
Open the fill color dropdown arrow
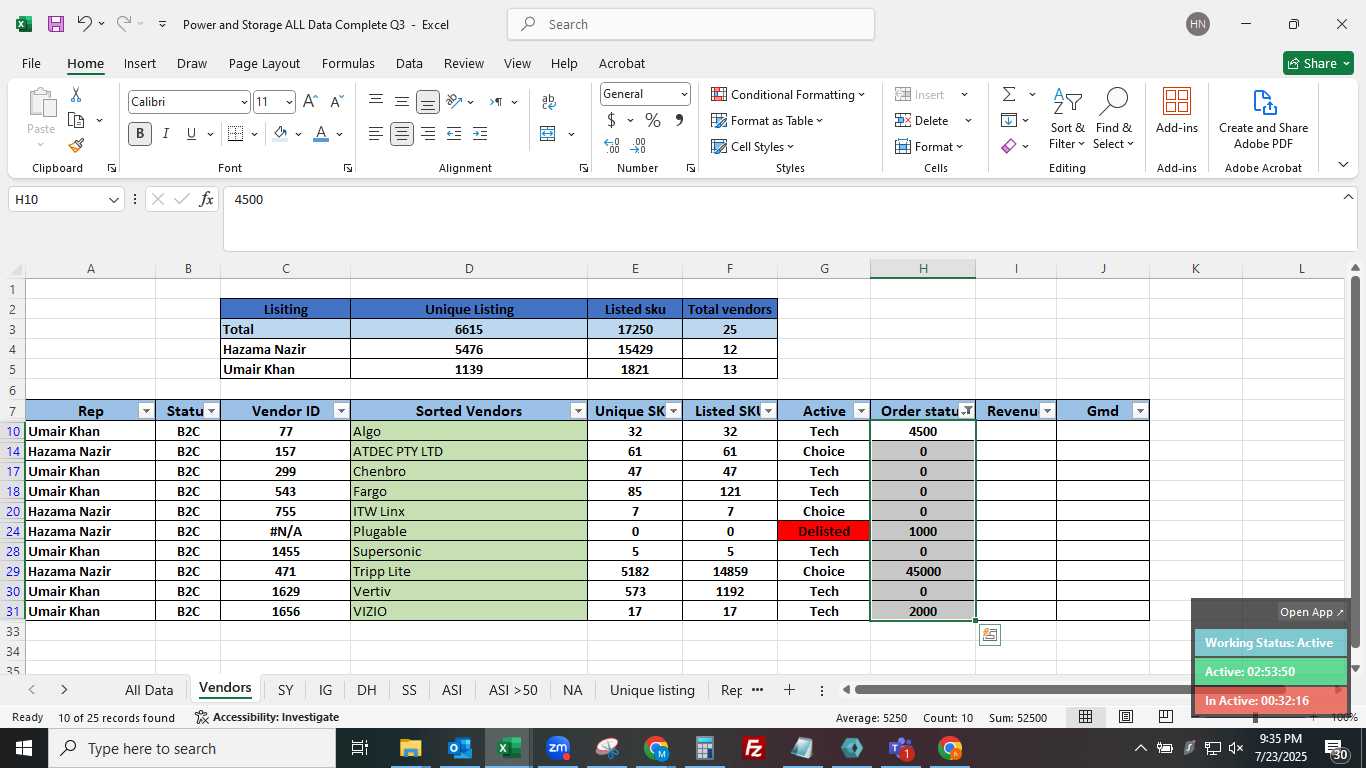pos(298,134)
